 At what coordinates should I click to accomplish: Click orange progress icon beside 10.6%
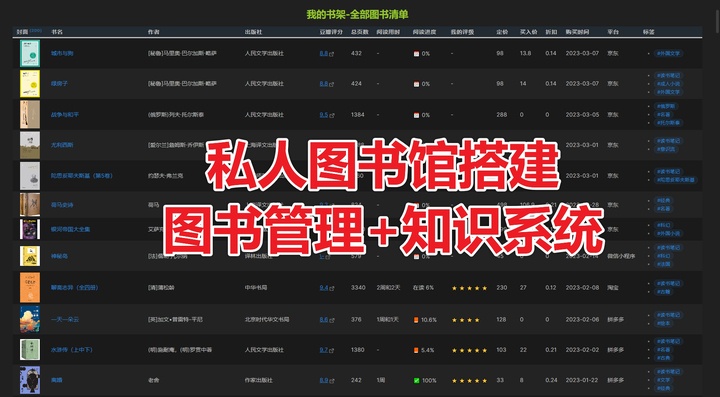(416, 320)
